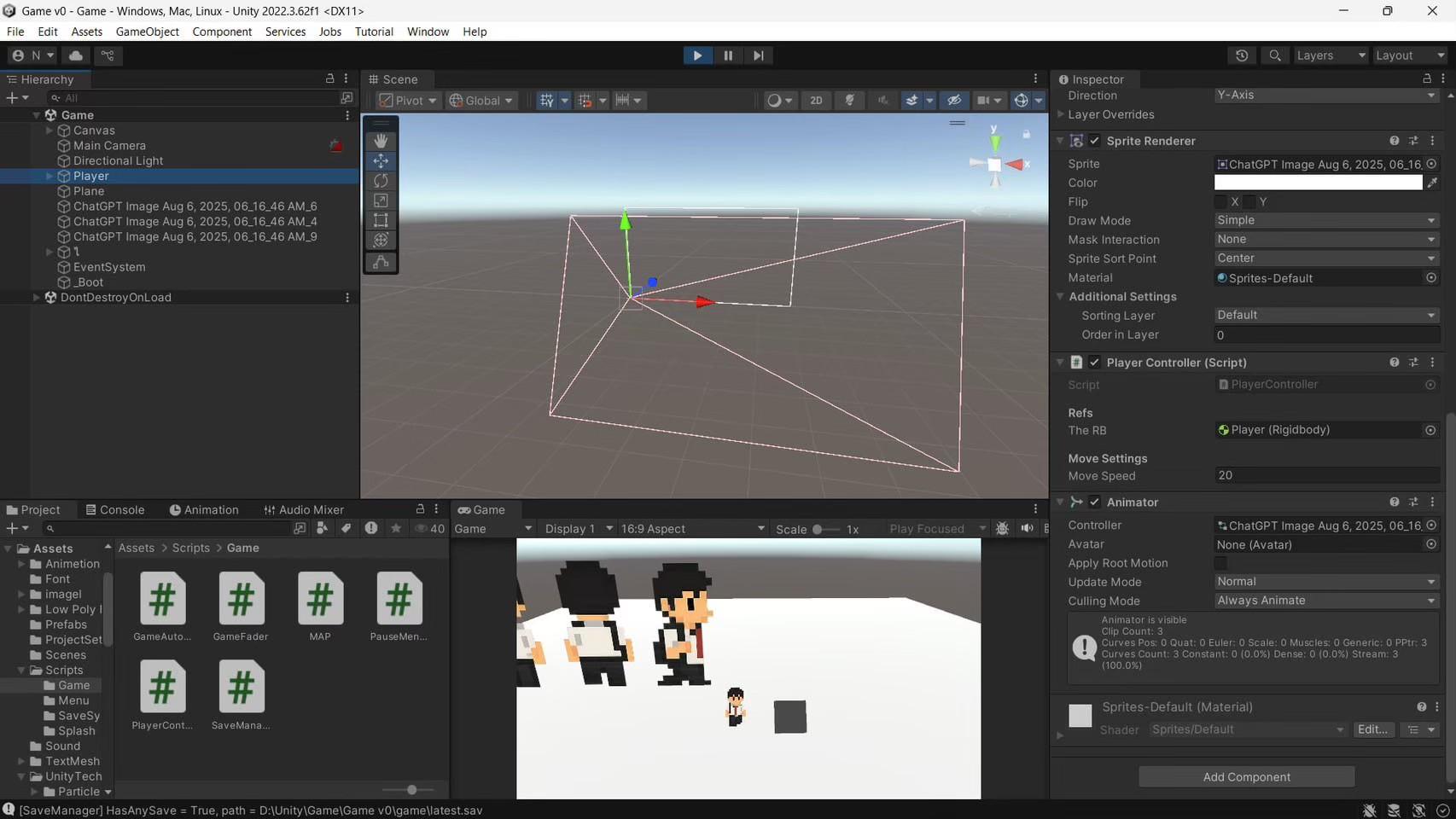Select the Hand view tool
Image resolution: width=1456 pixels, height=819 pixels.
pyautogui.click(x=381, y=141)
